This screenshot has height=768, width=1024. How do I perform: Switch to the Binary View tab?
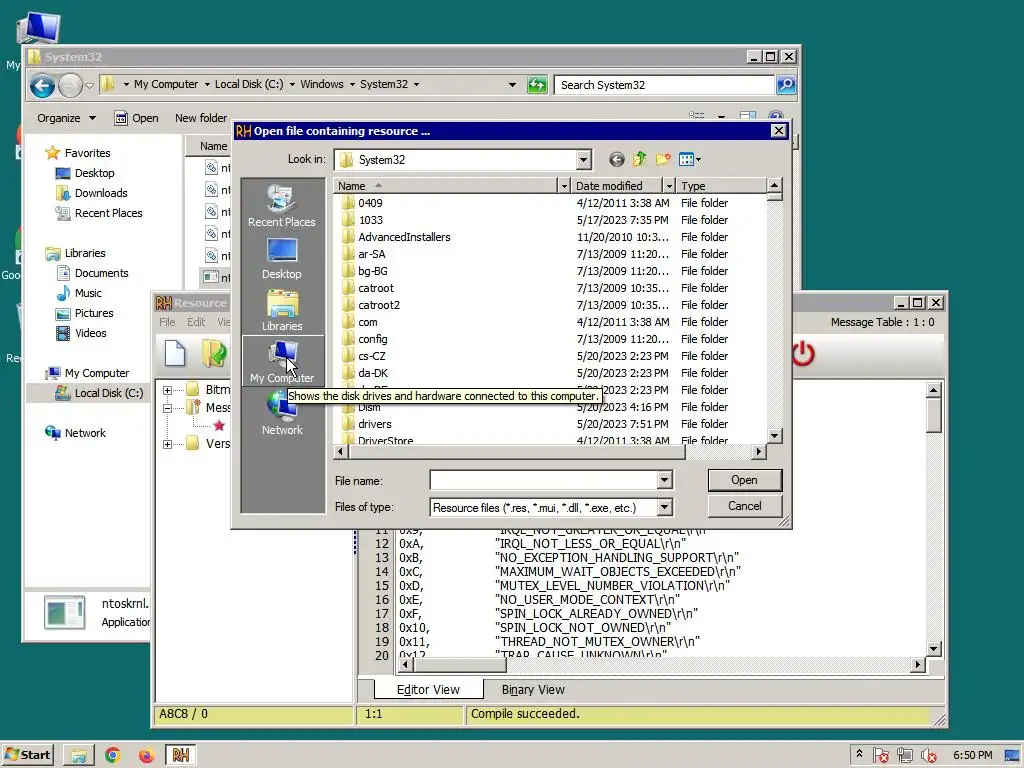[x=533, y=690]
